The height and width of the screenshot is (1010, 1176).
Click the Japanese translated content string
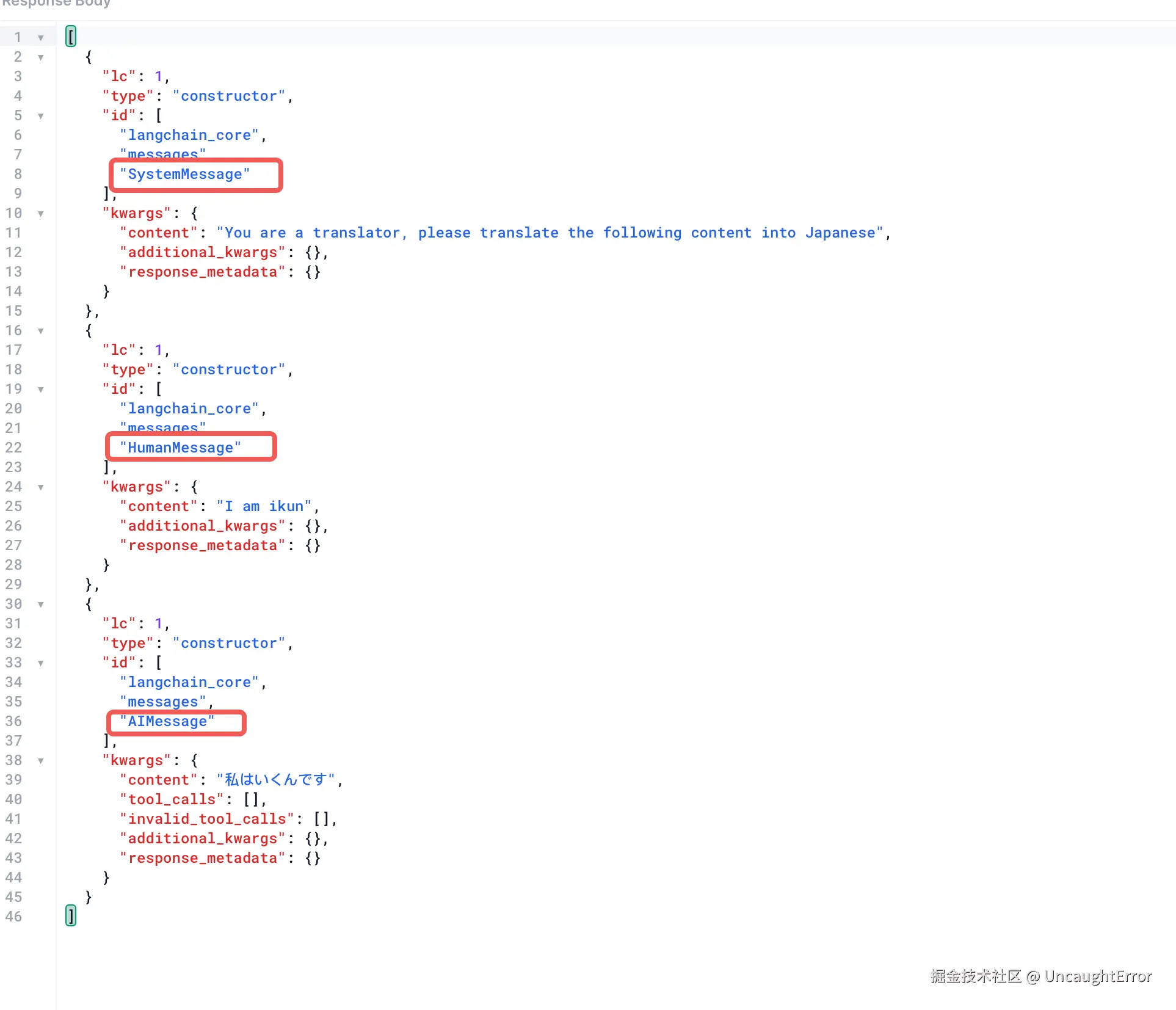point(275,780)
